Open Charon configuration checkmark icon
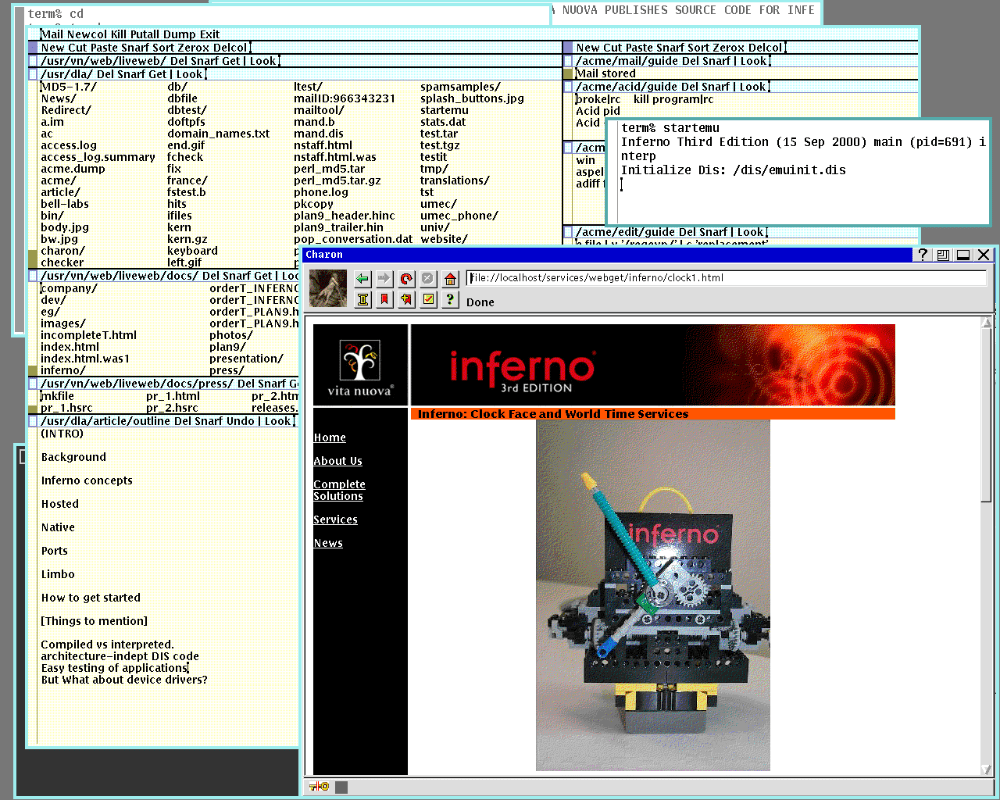This screenshot has height=800, width=1000. (x=428, y=299)
